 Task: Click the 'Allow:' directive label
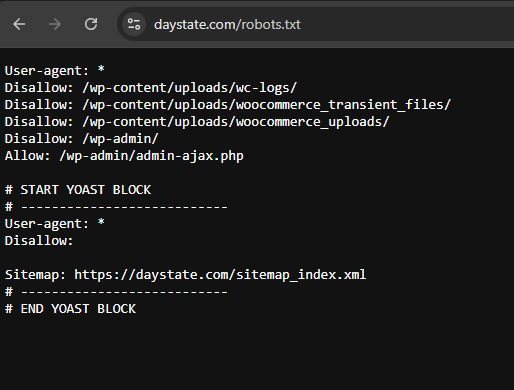pos(28,156)
